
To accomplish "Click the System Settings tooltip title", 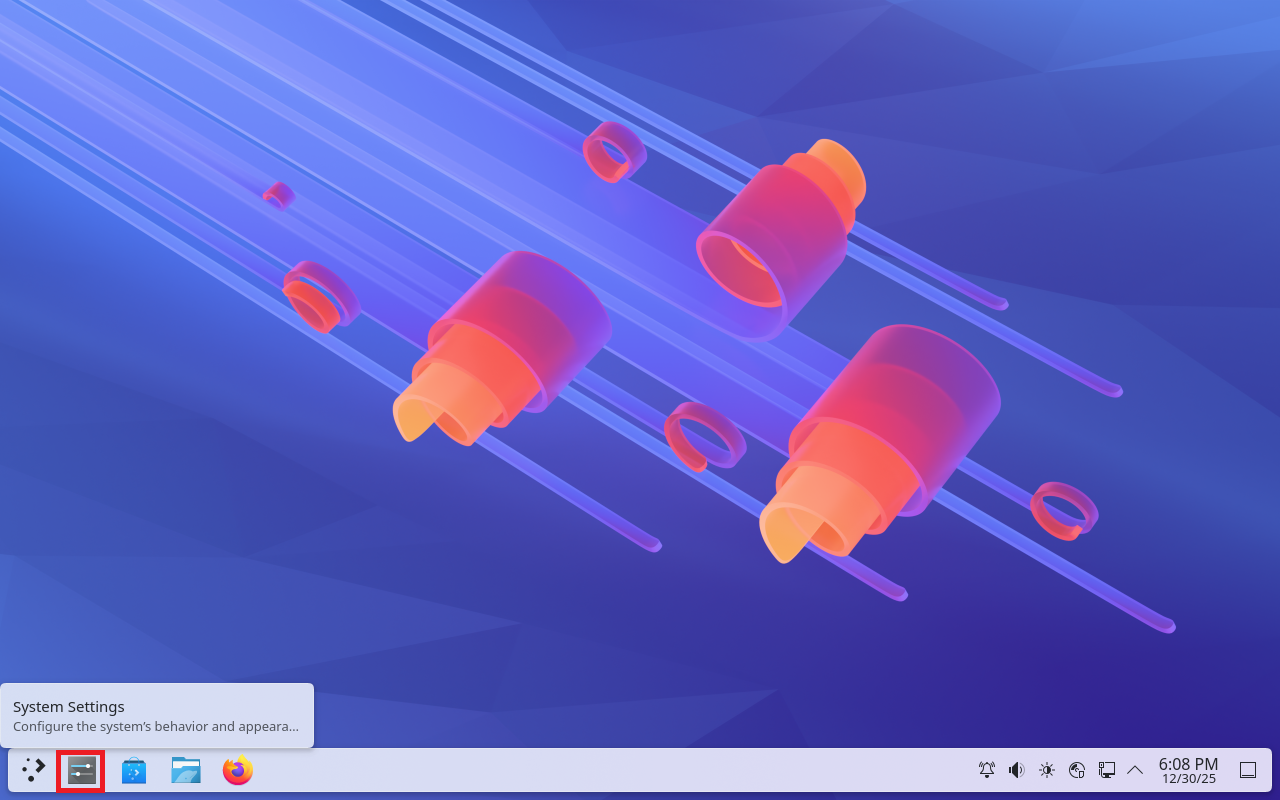I will coord(69,707).
